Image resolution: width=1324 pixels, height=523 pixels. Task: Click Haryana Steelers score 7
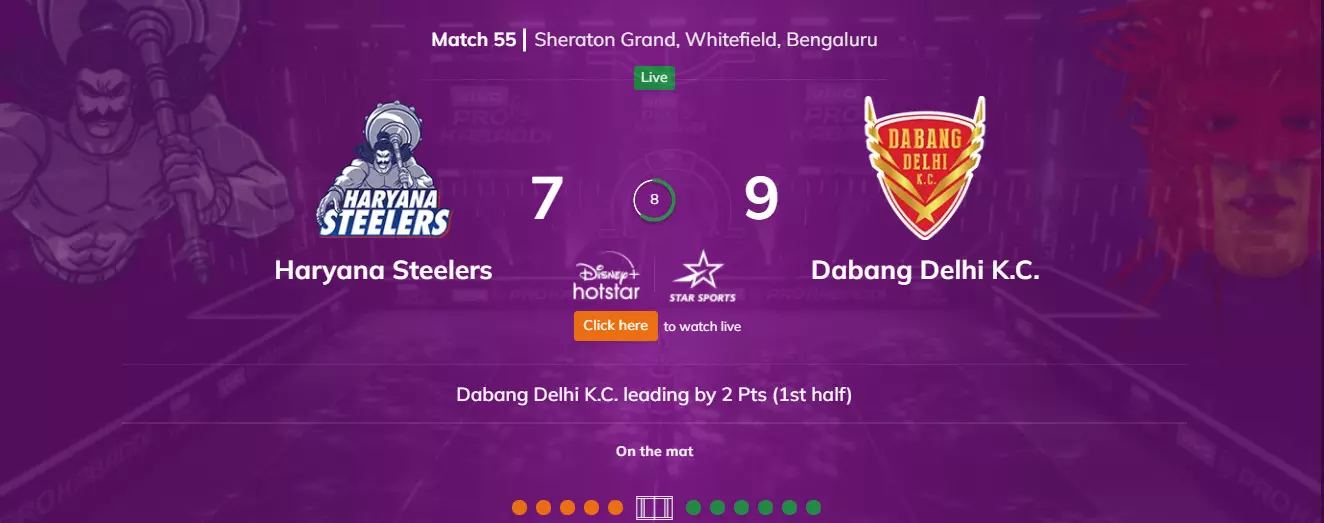[x=547, y=199]
